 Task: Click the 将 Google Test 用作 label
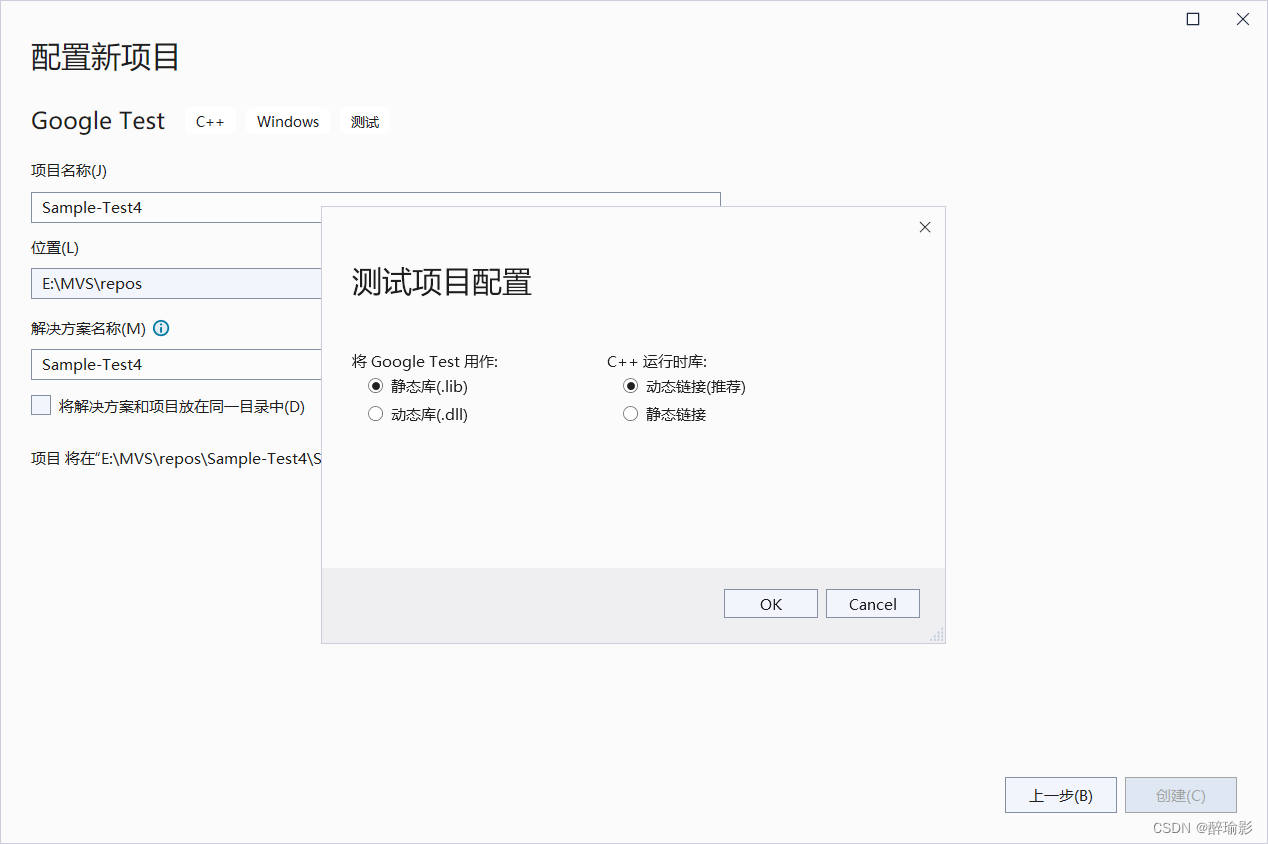click(425, 361)
